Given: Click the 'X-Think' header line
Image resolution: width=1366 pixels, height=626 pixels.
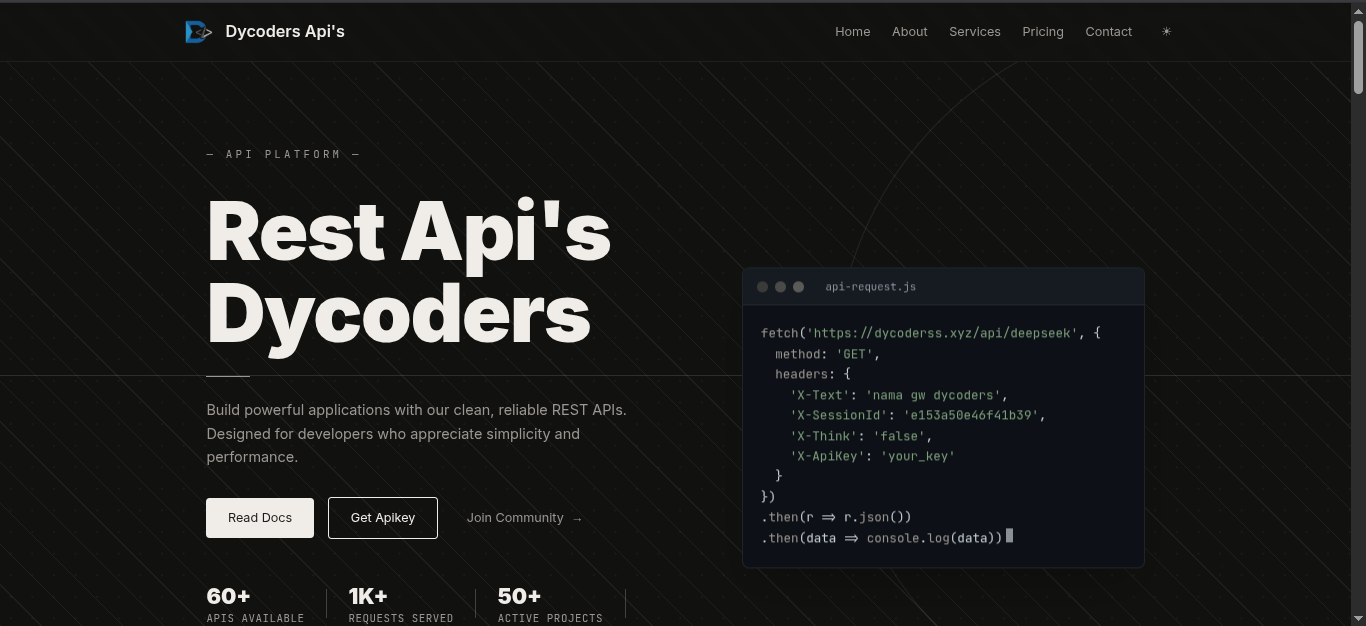Looking at the screenshot, I should 860,436.
